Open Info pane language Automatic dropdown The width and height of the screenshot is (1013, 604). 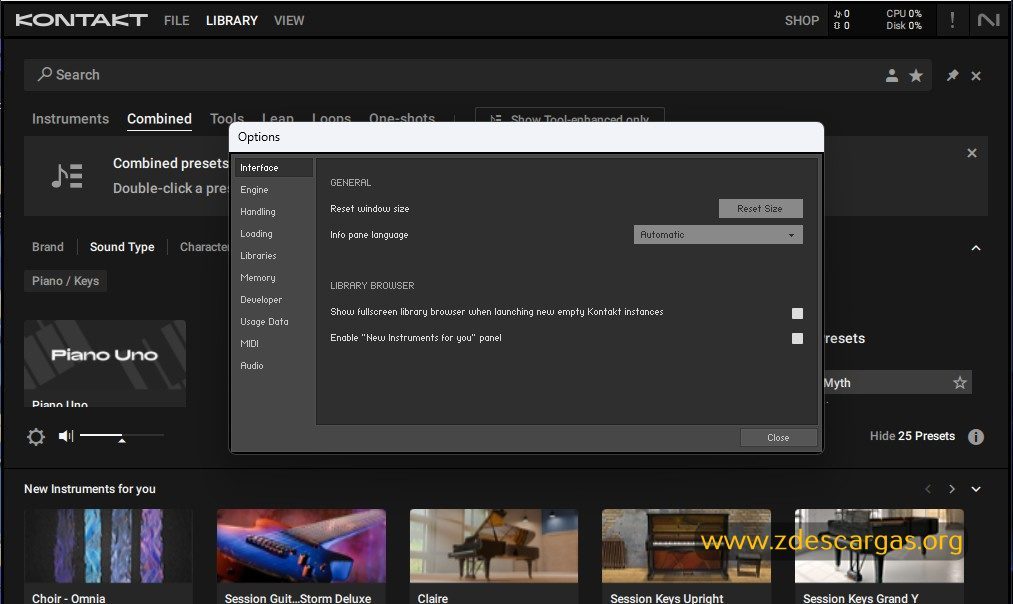[x=718, y=234]
